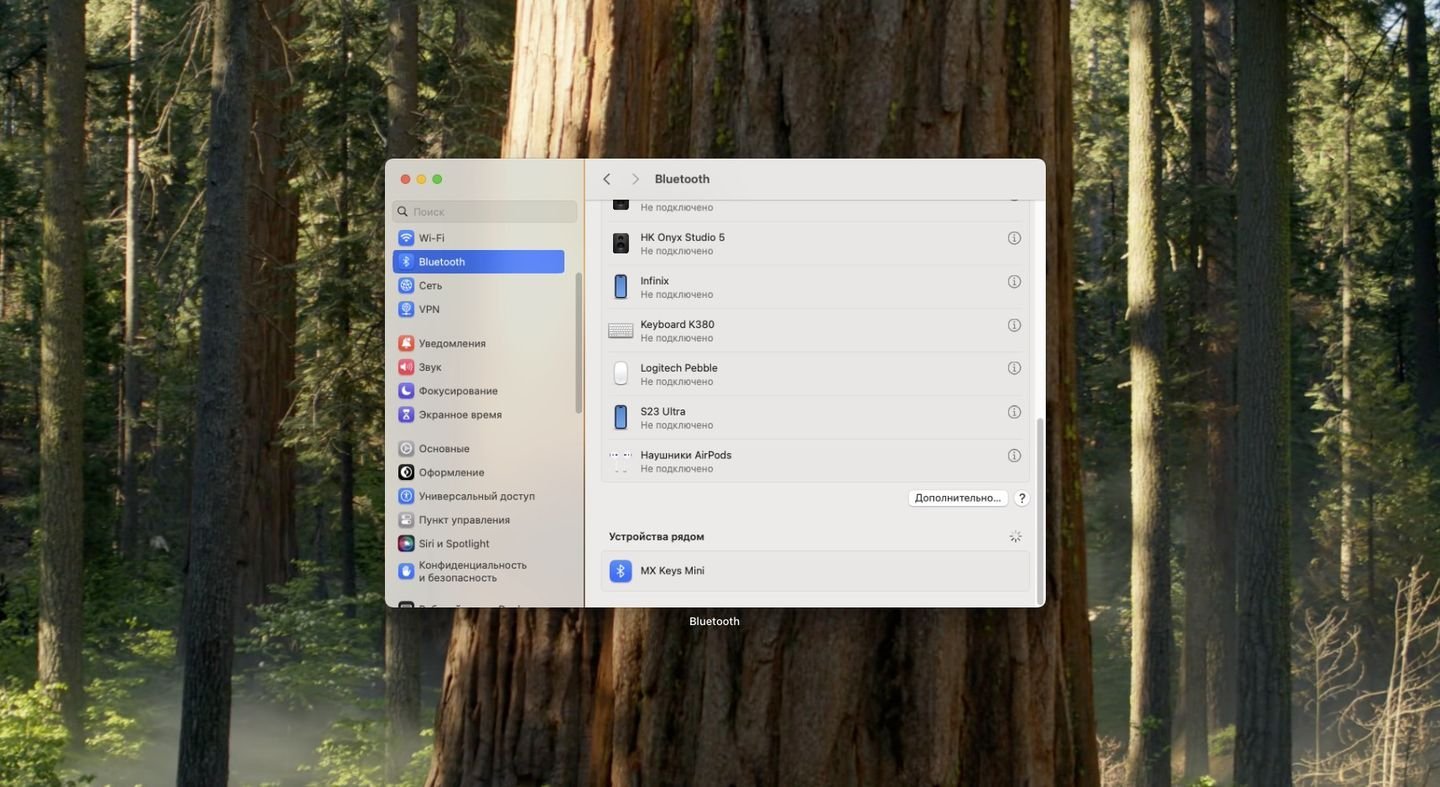The height and width of the screenshot is (787, 1440).
Task: Select the Keyboard K380 name
Action: coord(678,324)
